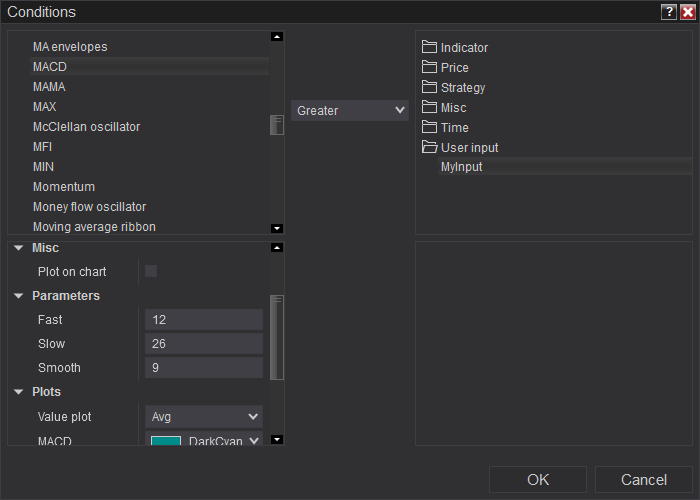
Task: Select Momentum from the indicator list
Action: click(x=64, y=187)
